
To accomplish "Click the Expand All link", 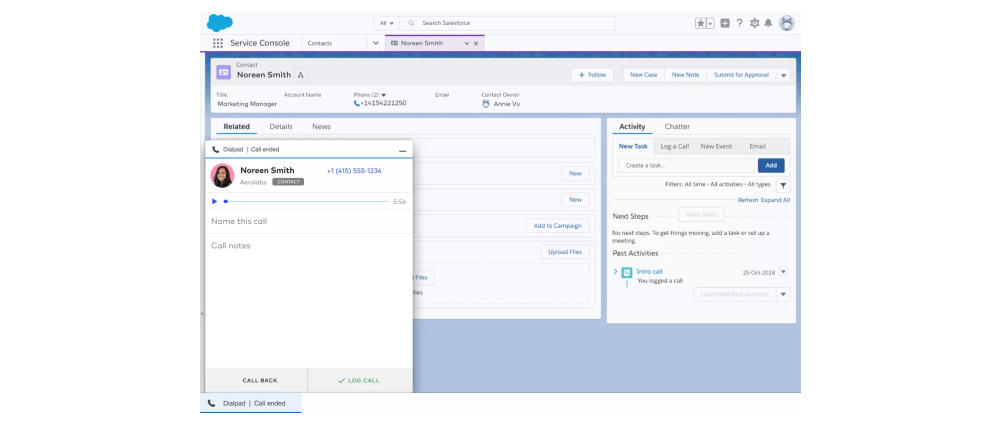I will 776,200.
